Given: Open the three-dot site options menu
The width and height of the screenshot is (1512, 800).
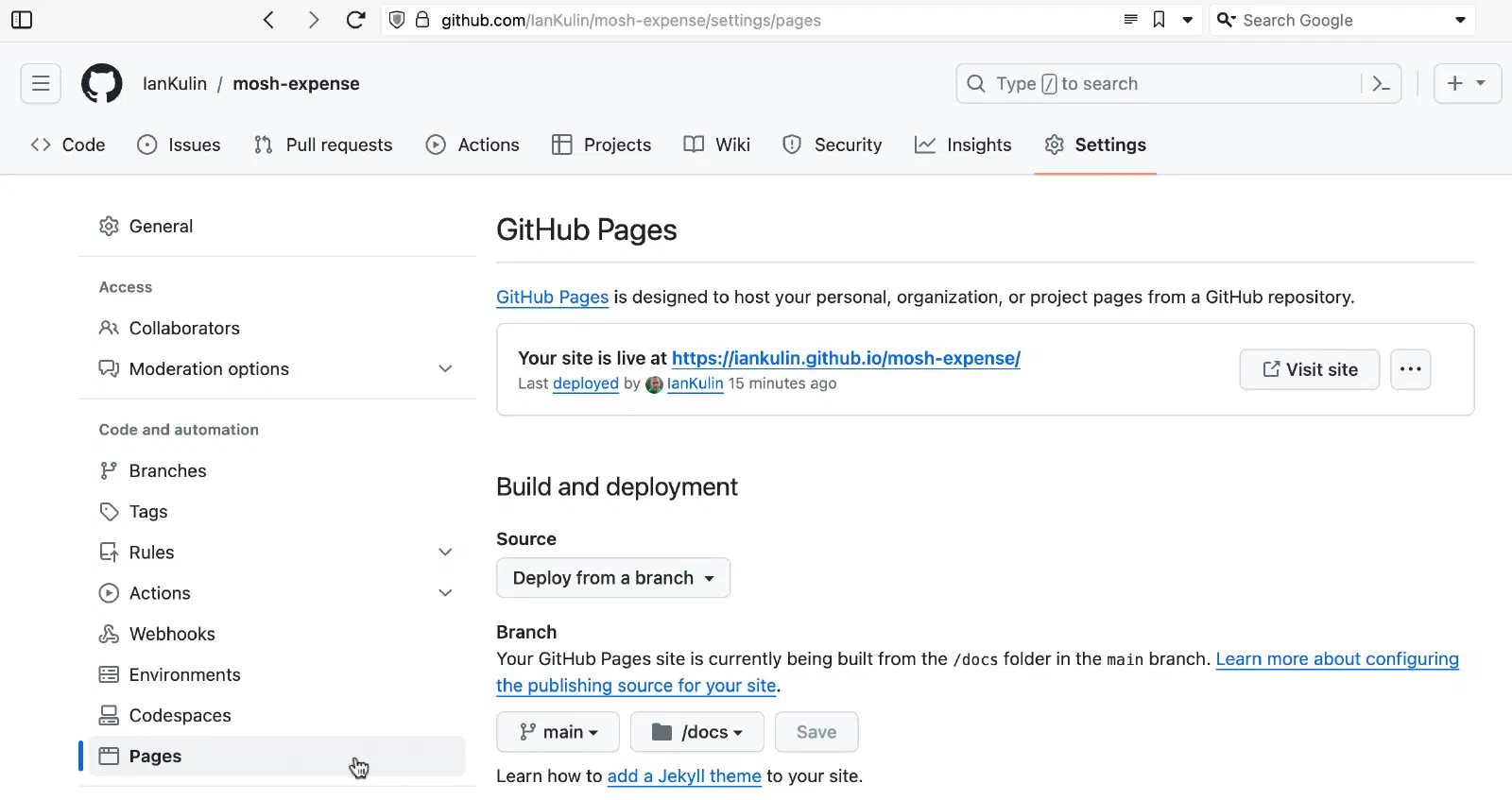Looking at the screenshot, I should (1410, 369).
